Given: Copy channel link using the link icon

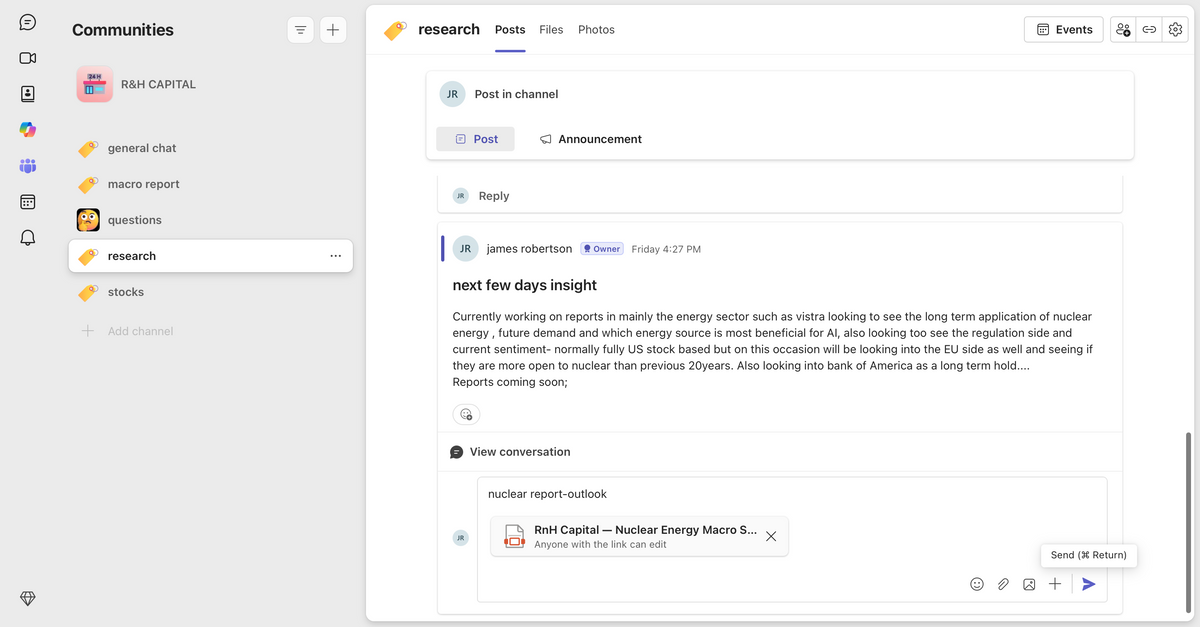Looking at the screenshot, I should (1149, 30).
